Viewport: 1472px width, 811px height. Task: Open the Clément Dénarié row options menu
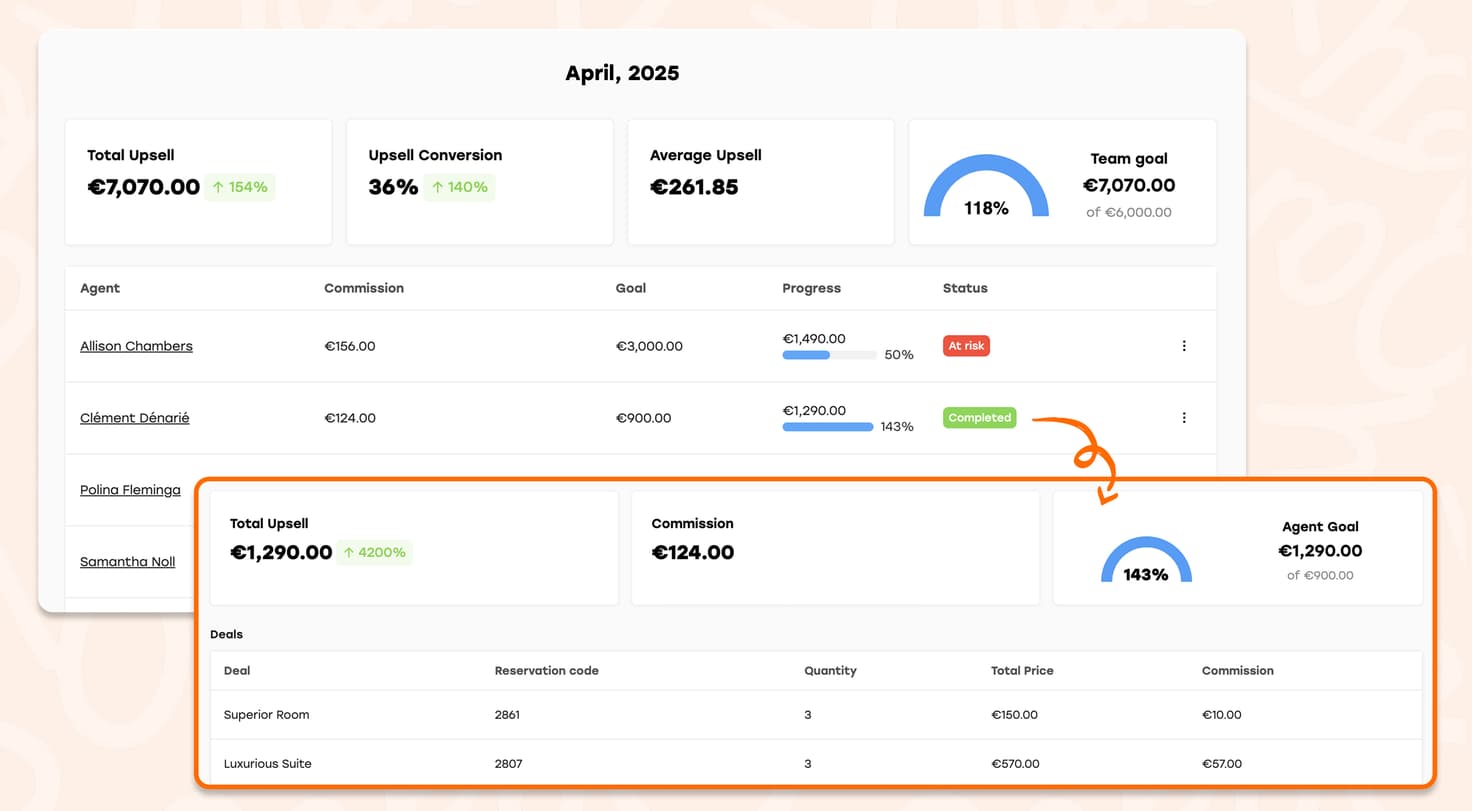coord(1184,418)
